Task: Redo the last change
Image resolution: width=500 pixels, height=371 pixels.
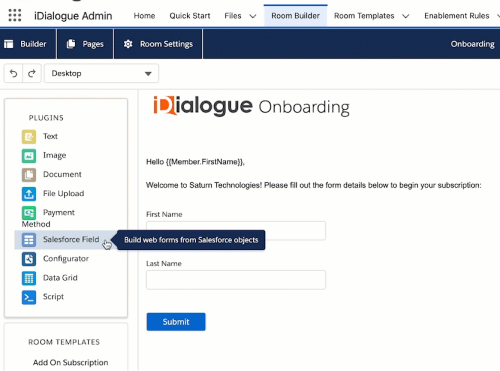Action: [x=32, y=73]
